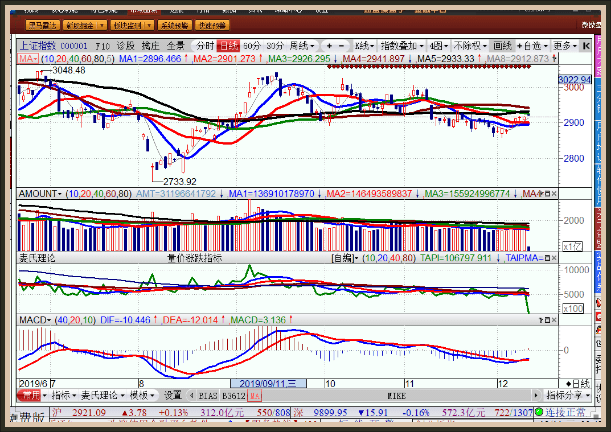The height and width of the screenshot is (432, 611).
Task: Click the 3048.48 high price annotation
Action: click(x=69, y=71)
